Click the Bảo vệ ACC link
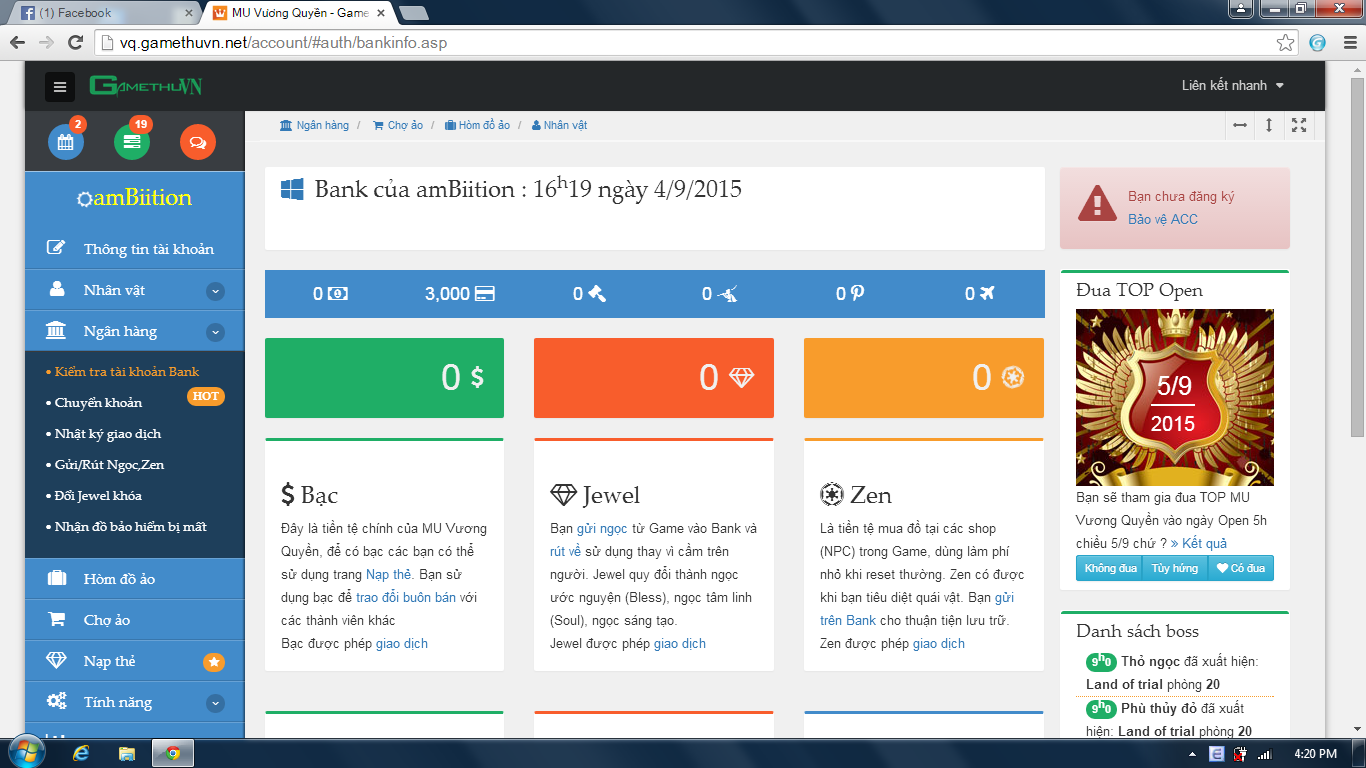This screenshot has height=768, width=1366. pos(1162,219)
